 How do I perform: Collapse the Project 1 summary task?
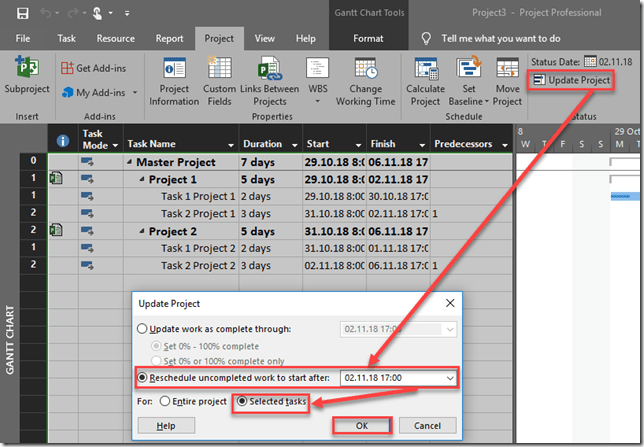141,179
